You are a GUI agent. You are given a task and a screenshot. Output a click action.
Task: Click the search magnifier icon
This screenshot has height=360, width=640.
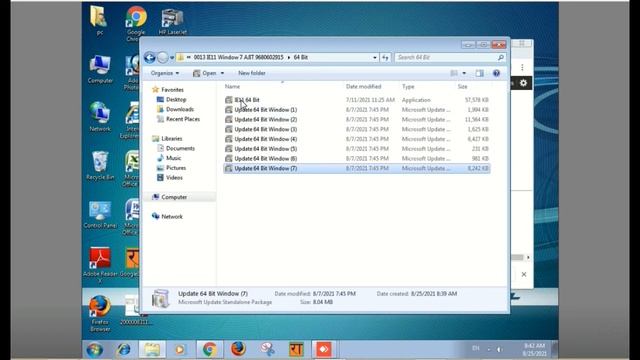[501, 58]
